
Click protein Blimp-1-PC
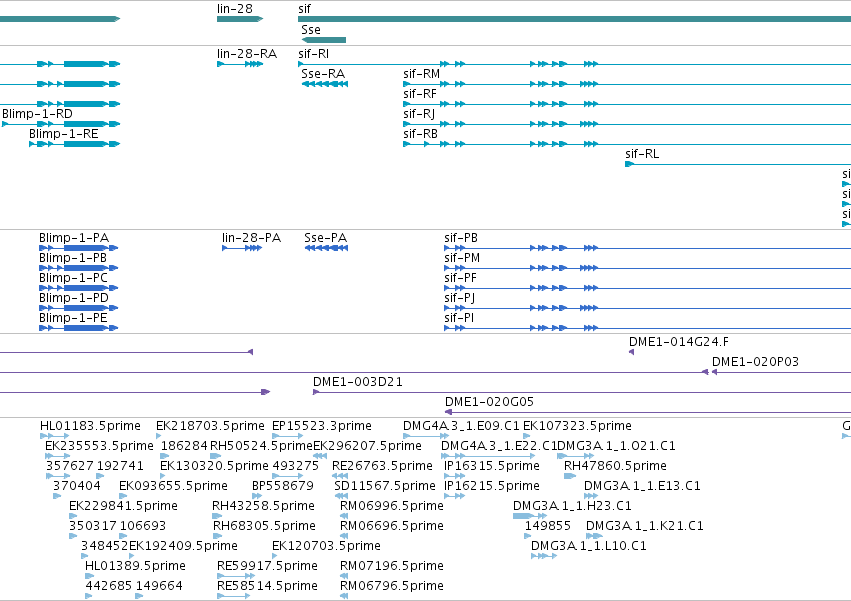tap(73, 278)
